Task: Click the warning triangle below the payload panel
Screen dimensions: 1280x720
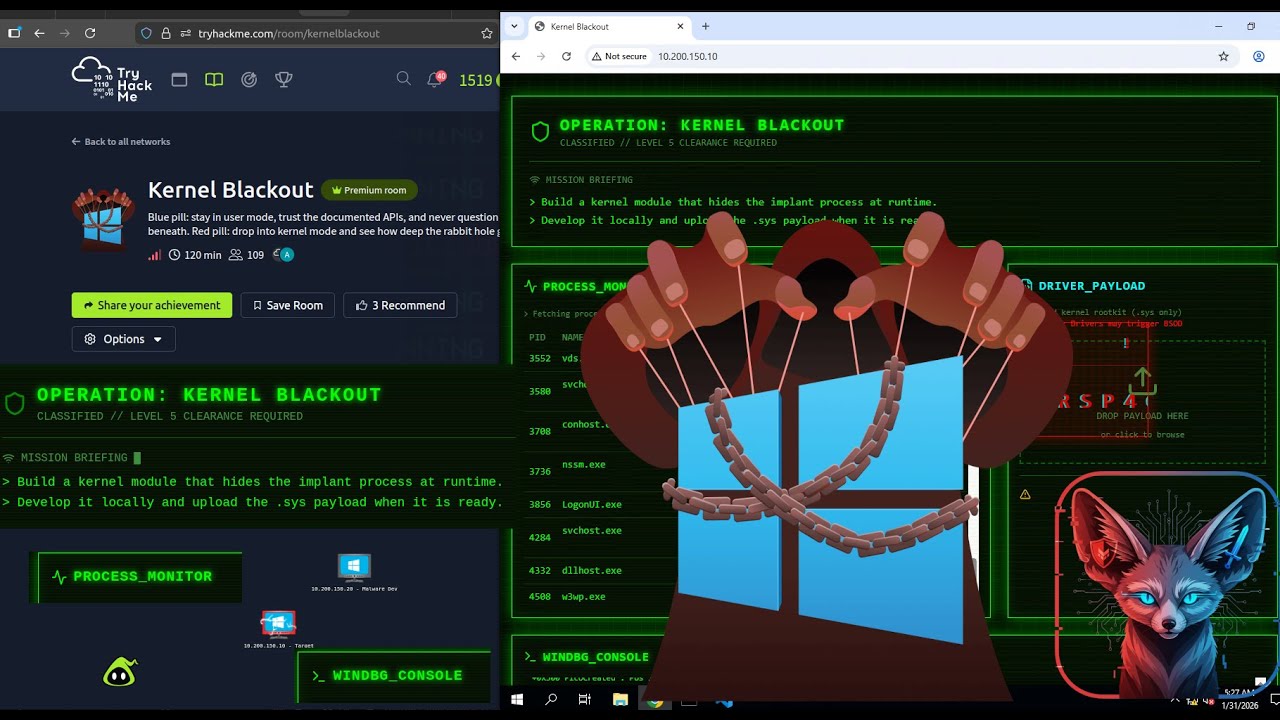Action: point(1025,494)
